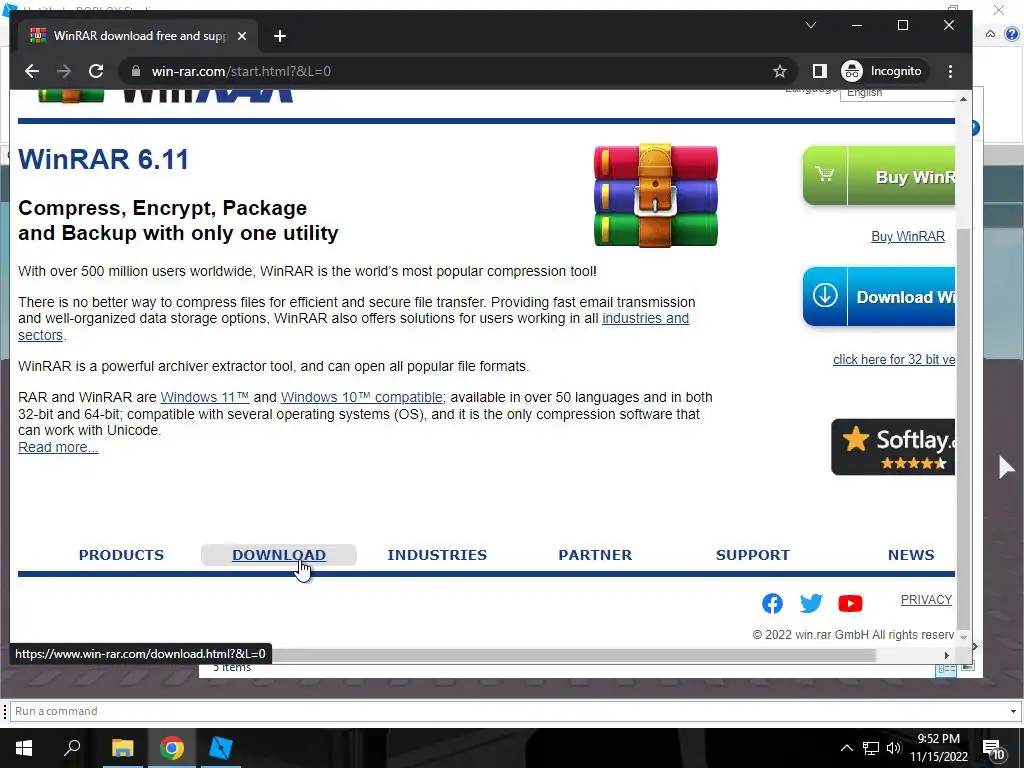Open the Windows 10 compatible link

(x=362, y=397)
